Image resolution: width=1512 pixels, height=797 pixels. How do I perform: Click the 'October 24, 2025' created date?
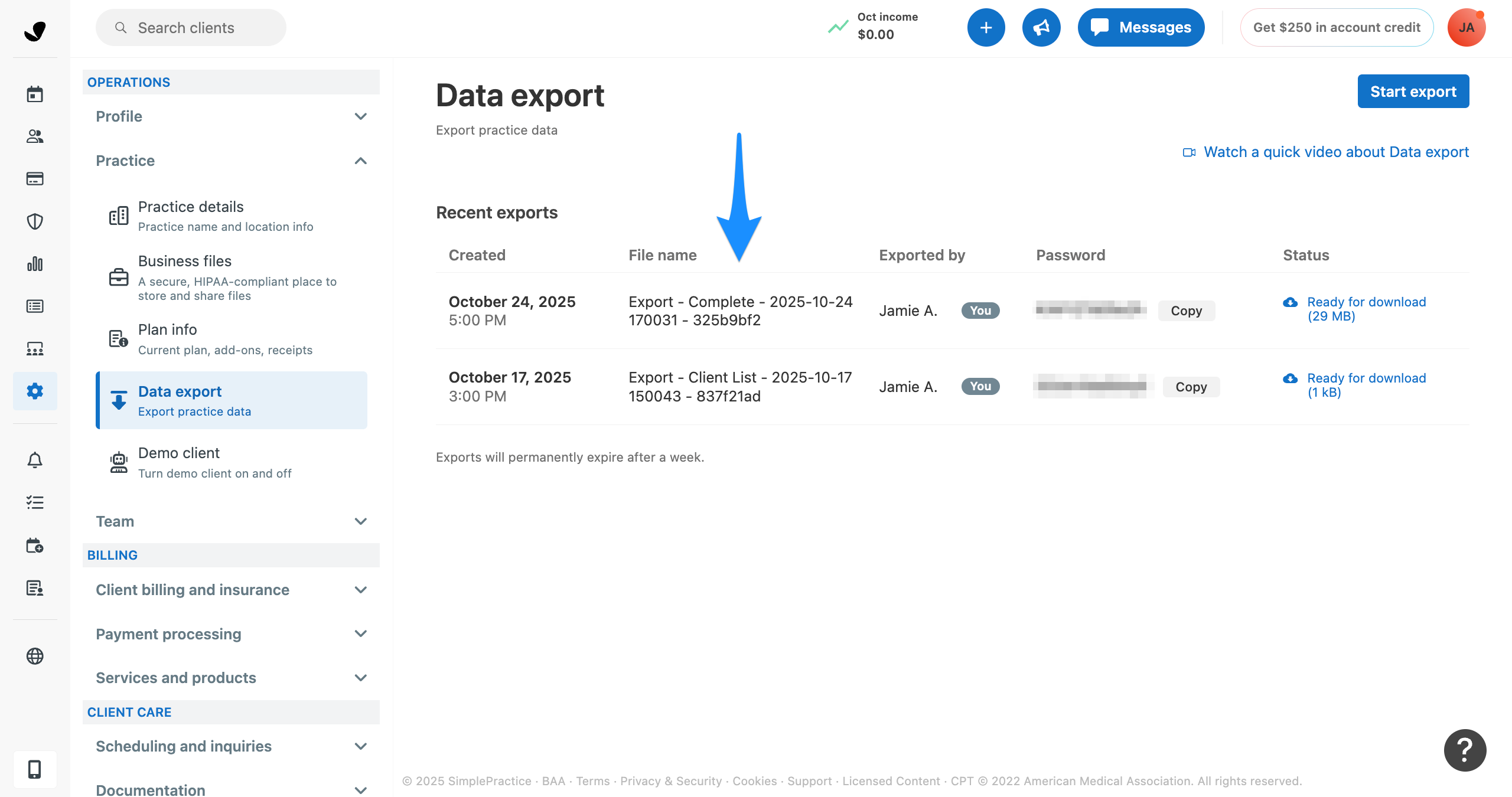pos(512,302)
